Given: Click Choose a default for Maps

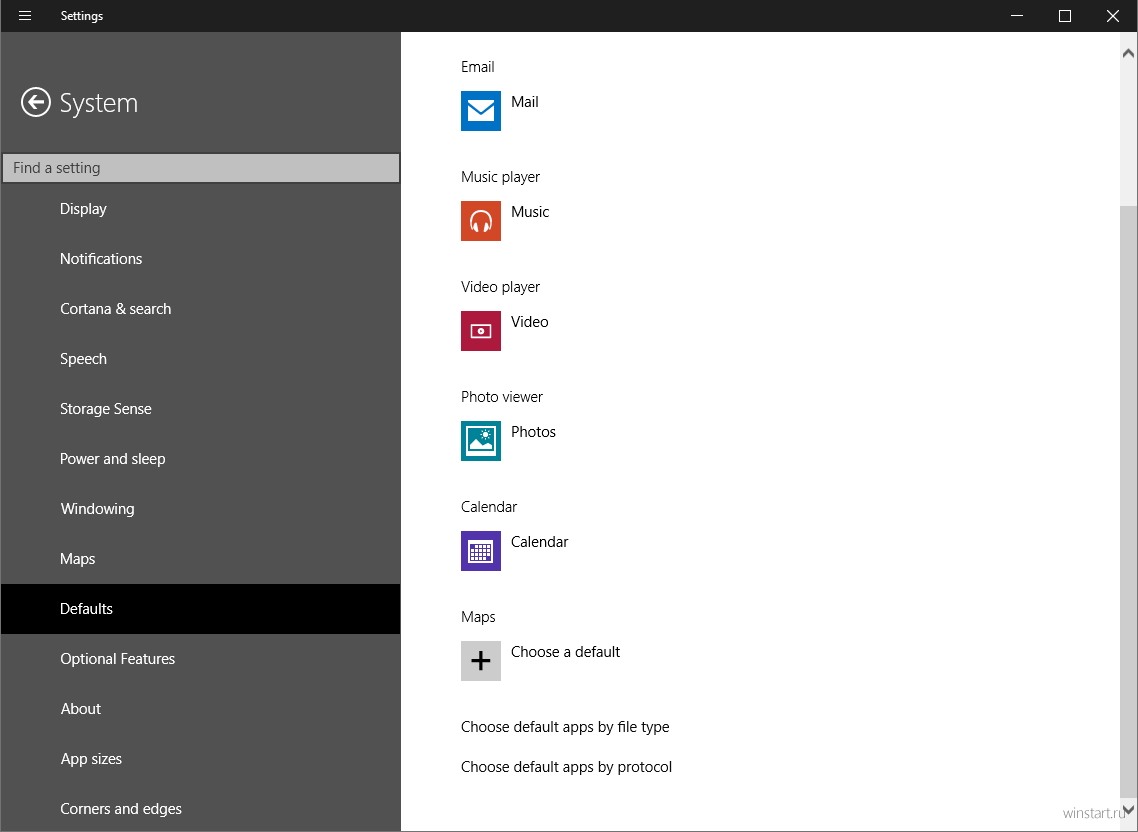Looking at the screenshot, I should 565,652.
